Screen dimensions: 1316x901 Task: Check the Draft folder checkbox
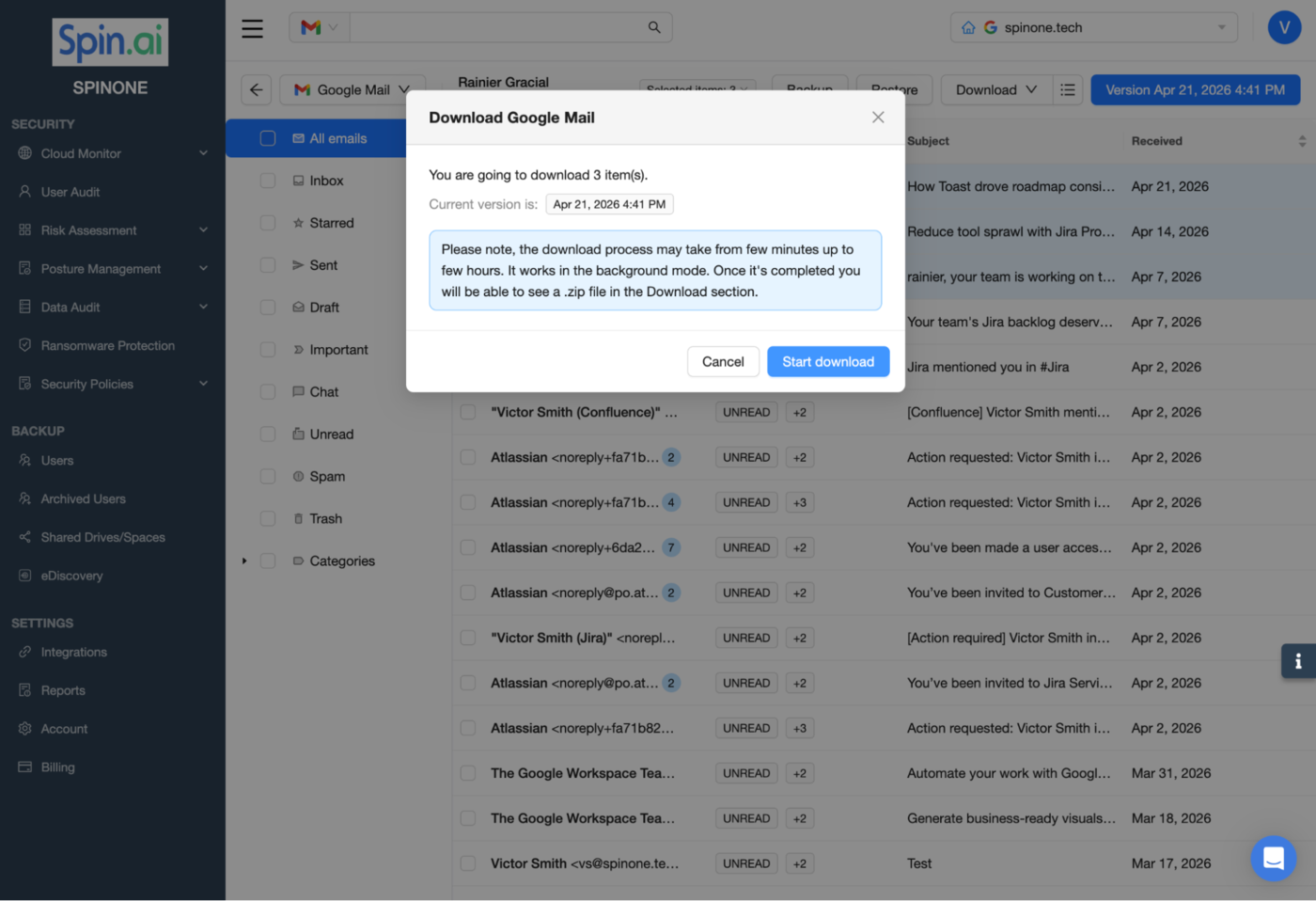tap(268, 308)
